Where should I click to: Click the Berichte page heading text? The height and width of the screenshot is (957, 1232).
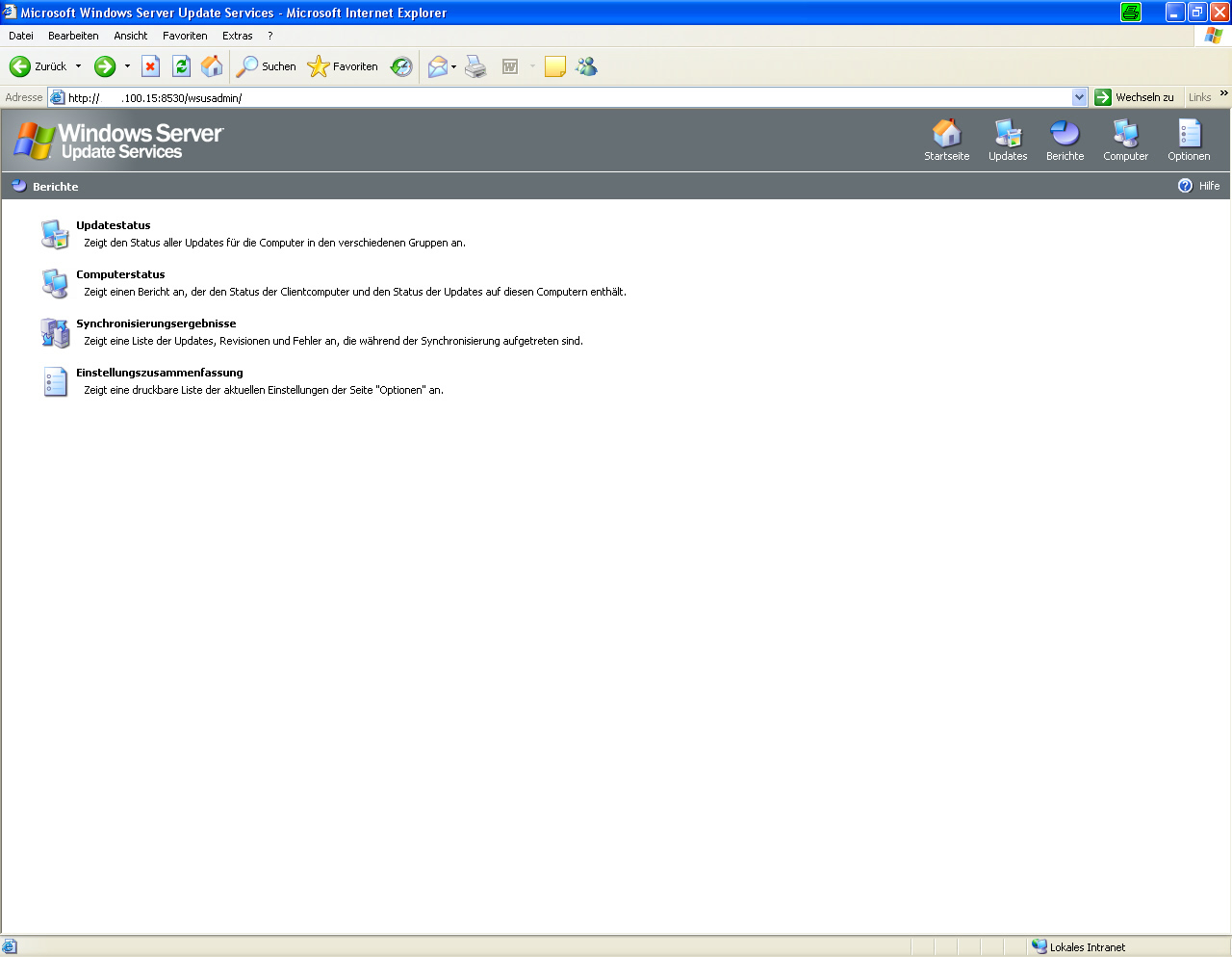[x=56, y=187]
